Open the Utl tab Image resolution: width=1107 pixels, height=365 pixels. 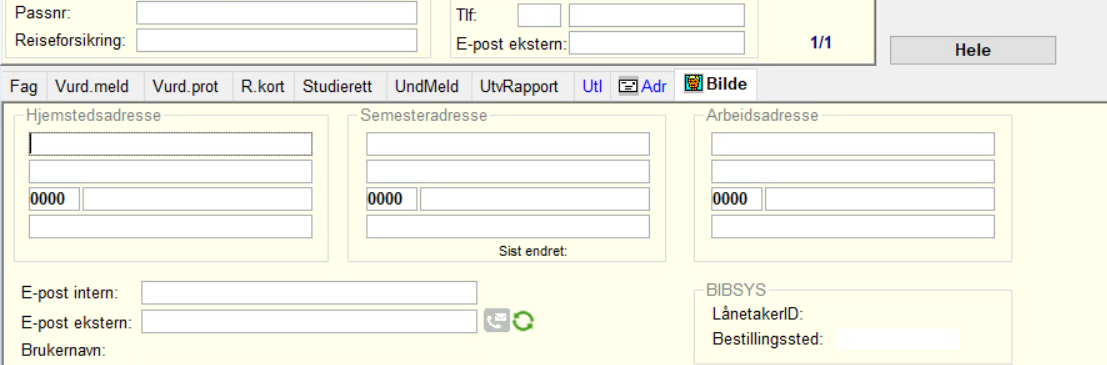(x=592, y=86)
